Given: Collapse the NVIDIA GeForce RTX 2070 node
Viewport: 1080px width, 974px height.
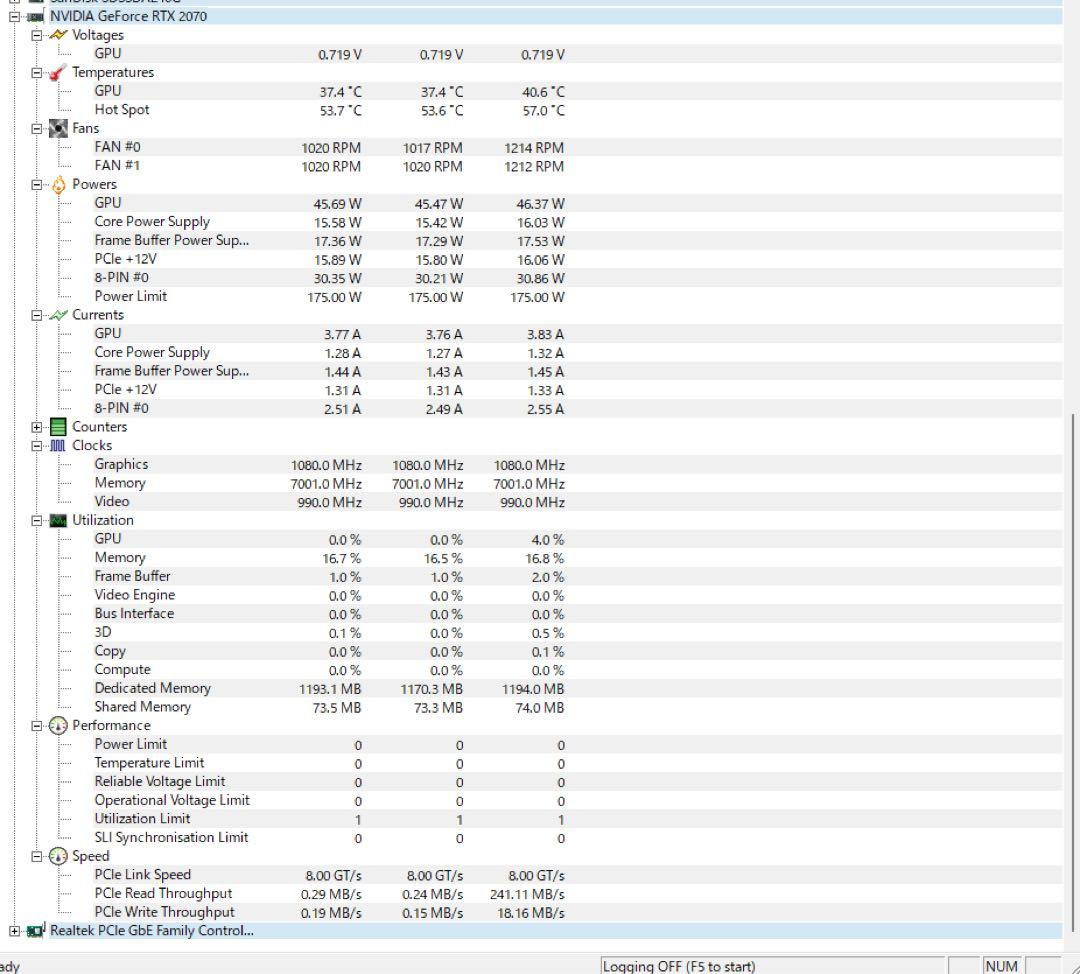Looking at the screenshot, I should coord(14,17).
